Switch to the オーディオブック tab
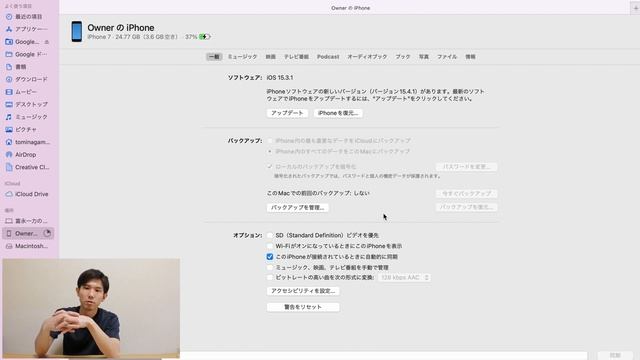Viewport: 640px width, 360px height. pos(367,57)
